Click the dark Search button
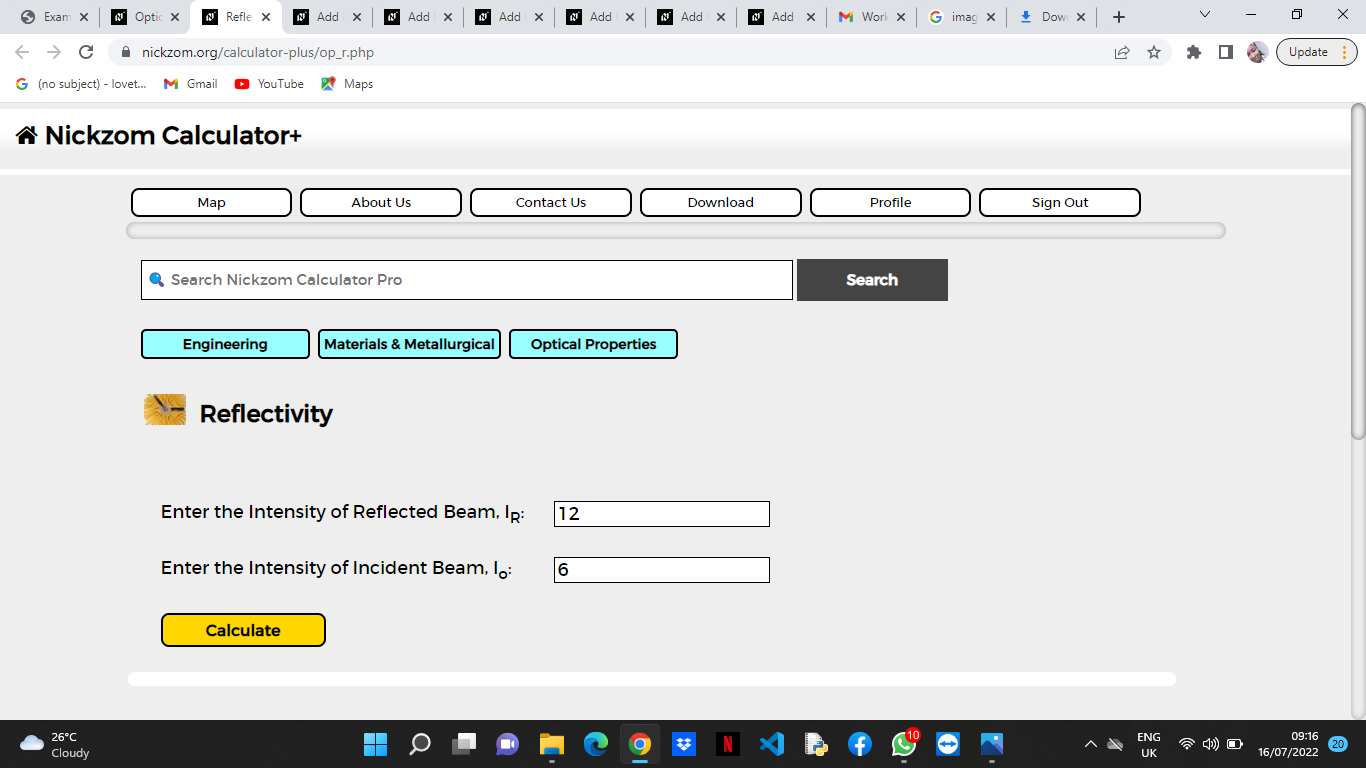 [x=872, y=280]
